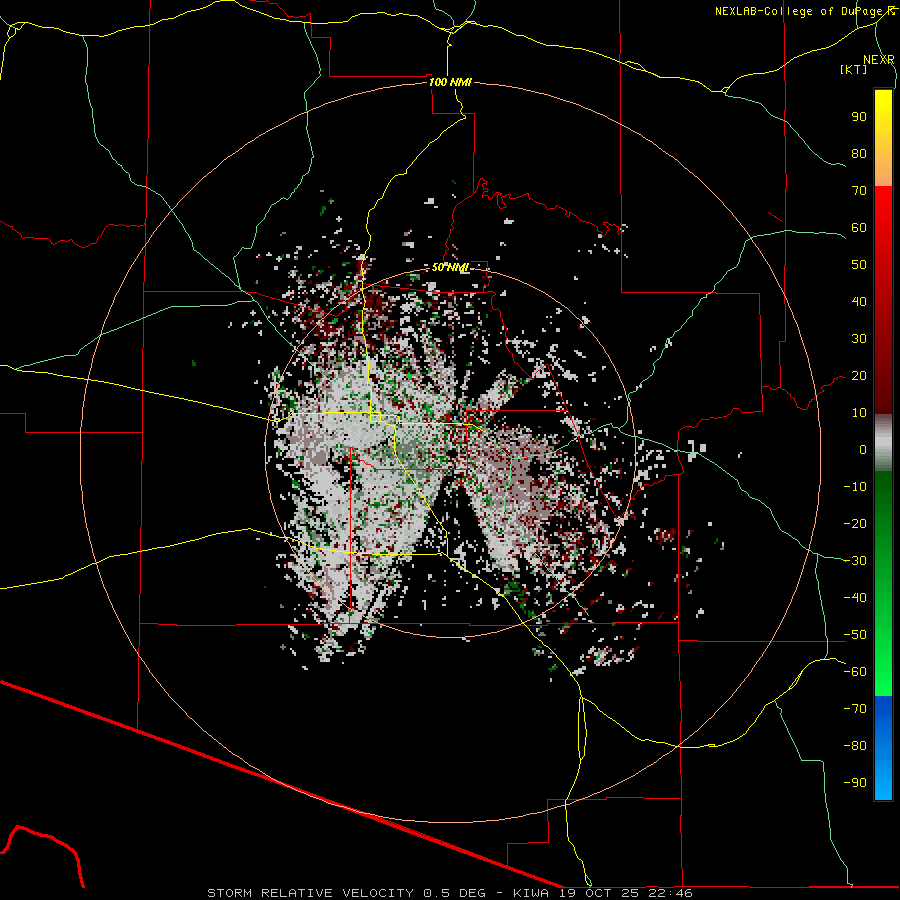
Task: Click the -90 tick label on color scale
Action: (x=855, y=782)
